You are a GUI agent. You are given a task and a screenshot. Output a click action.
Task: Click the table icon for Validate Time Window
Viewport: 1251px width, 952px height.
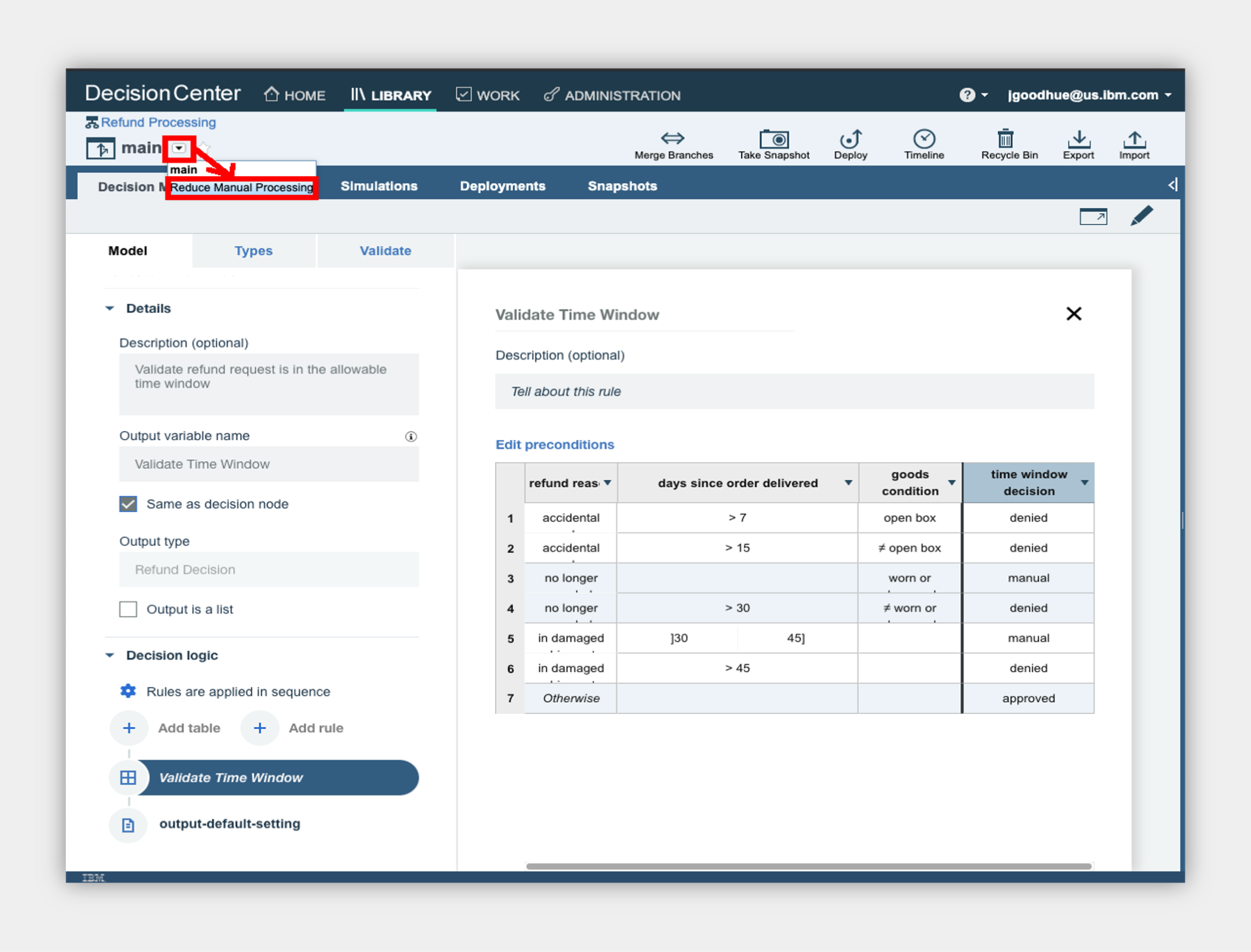click(128, 777)
